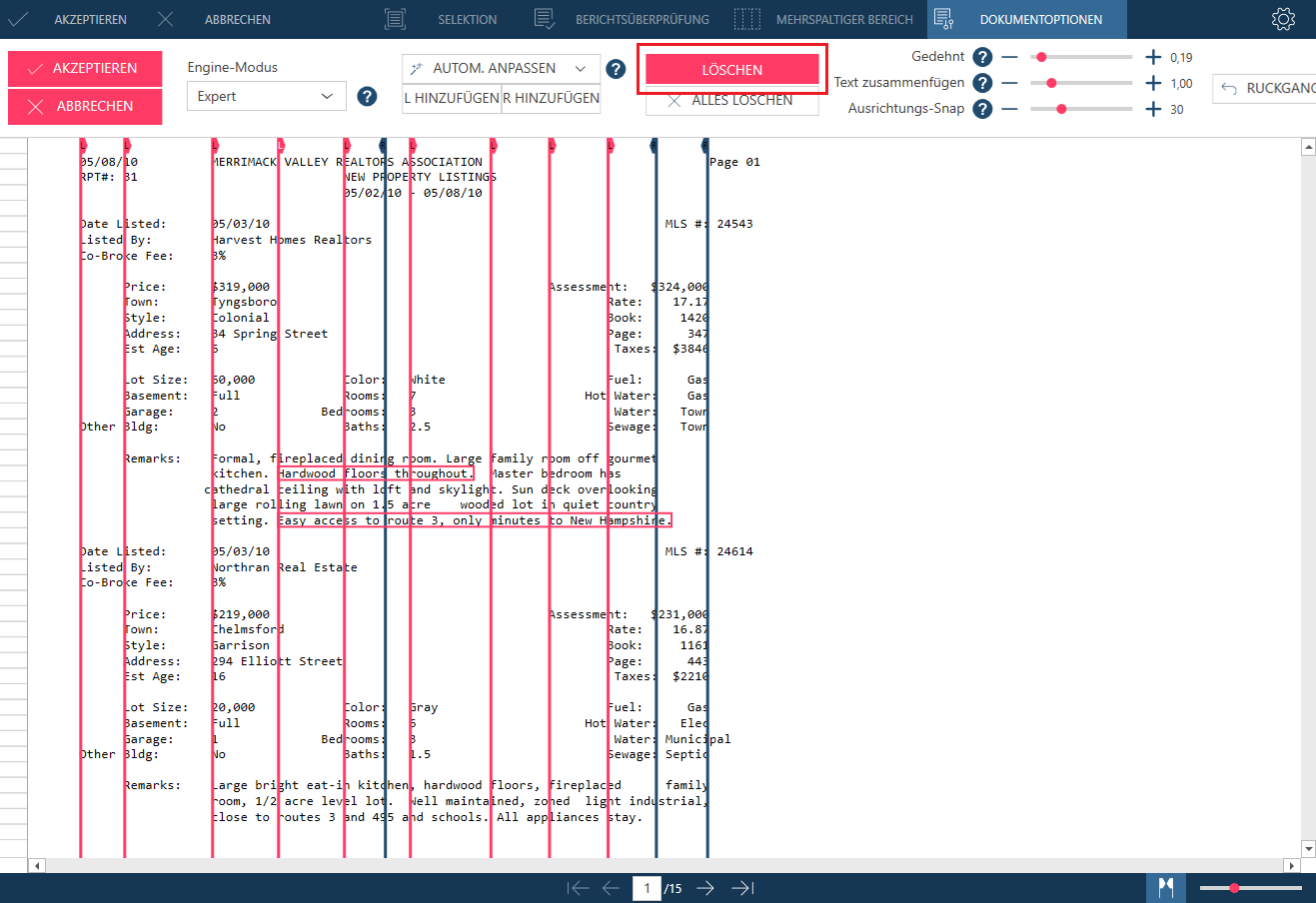This screenshot has height=903, width=1316.
Task: Jump to the first page
Action: (x=577, y=888)
